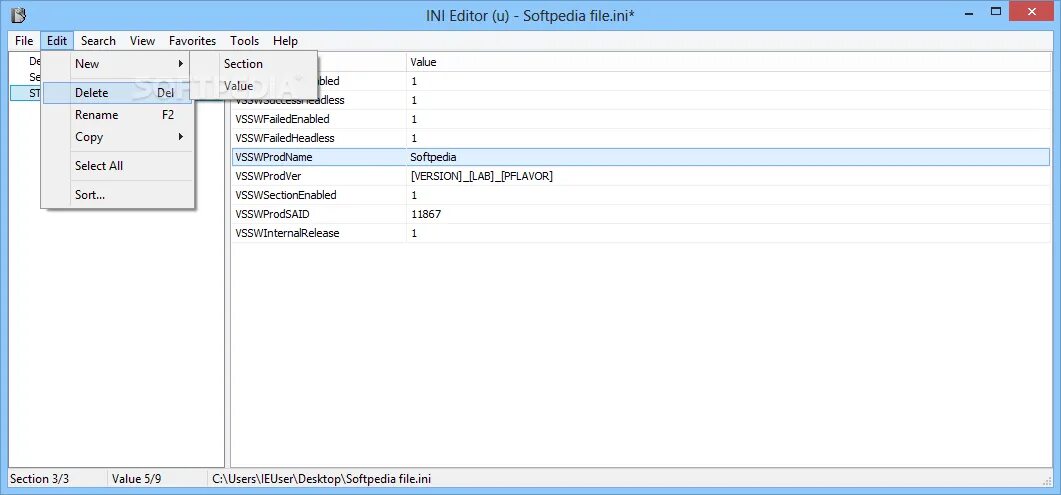
Task: Expand the New submenu in Edit menu
Action: (x=118, y=64)
